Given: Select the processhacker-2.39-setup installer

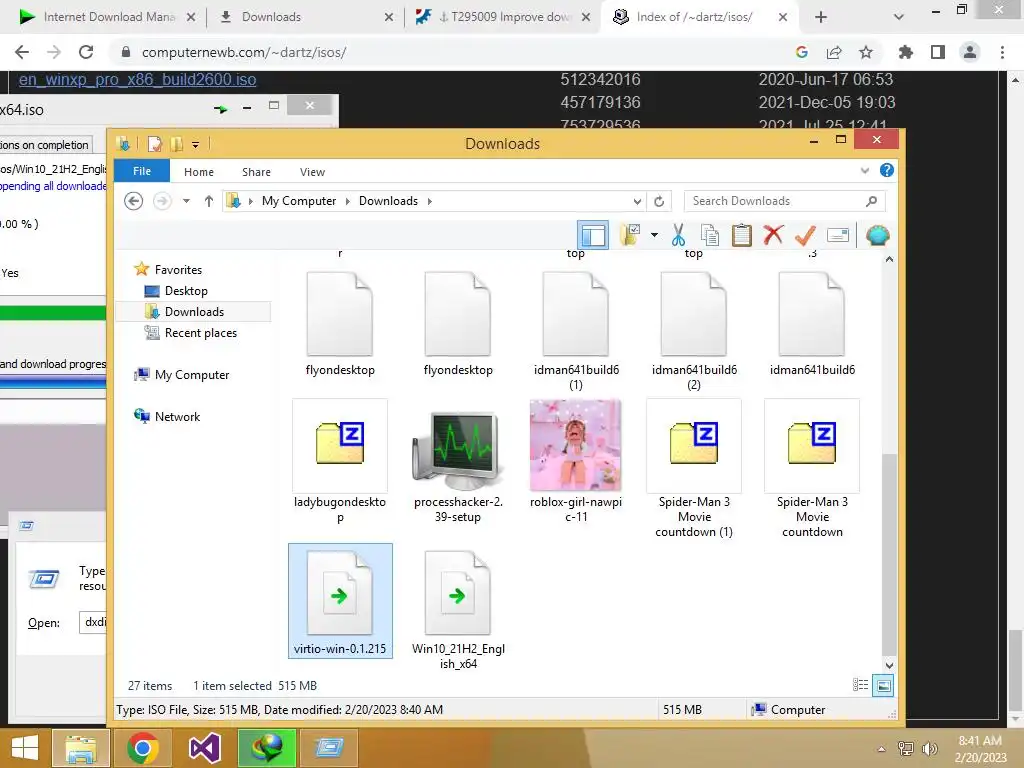Looking at the screenshot, I should coord(458,462).
